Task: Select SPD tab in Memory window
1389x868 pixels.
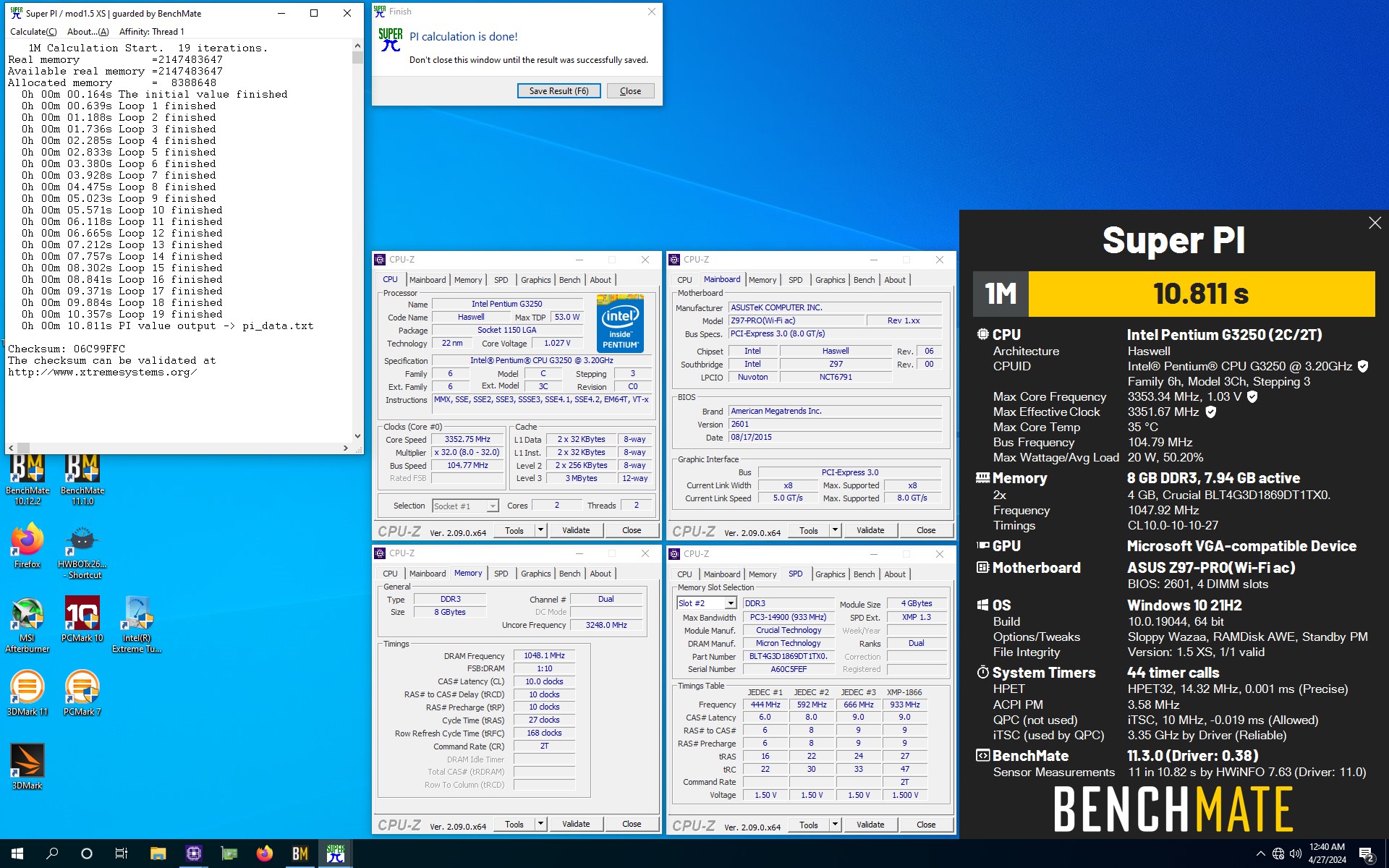Action: (x=501, y=574)
